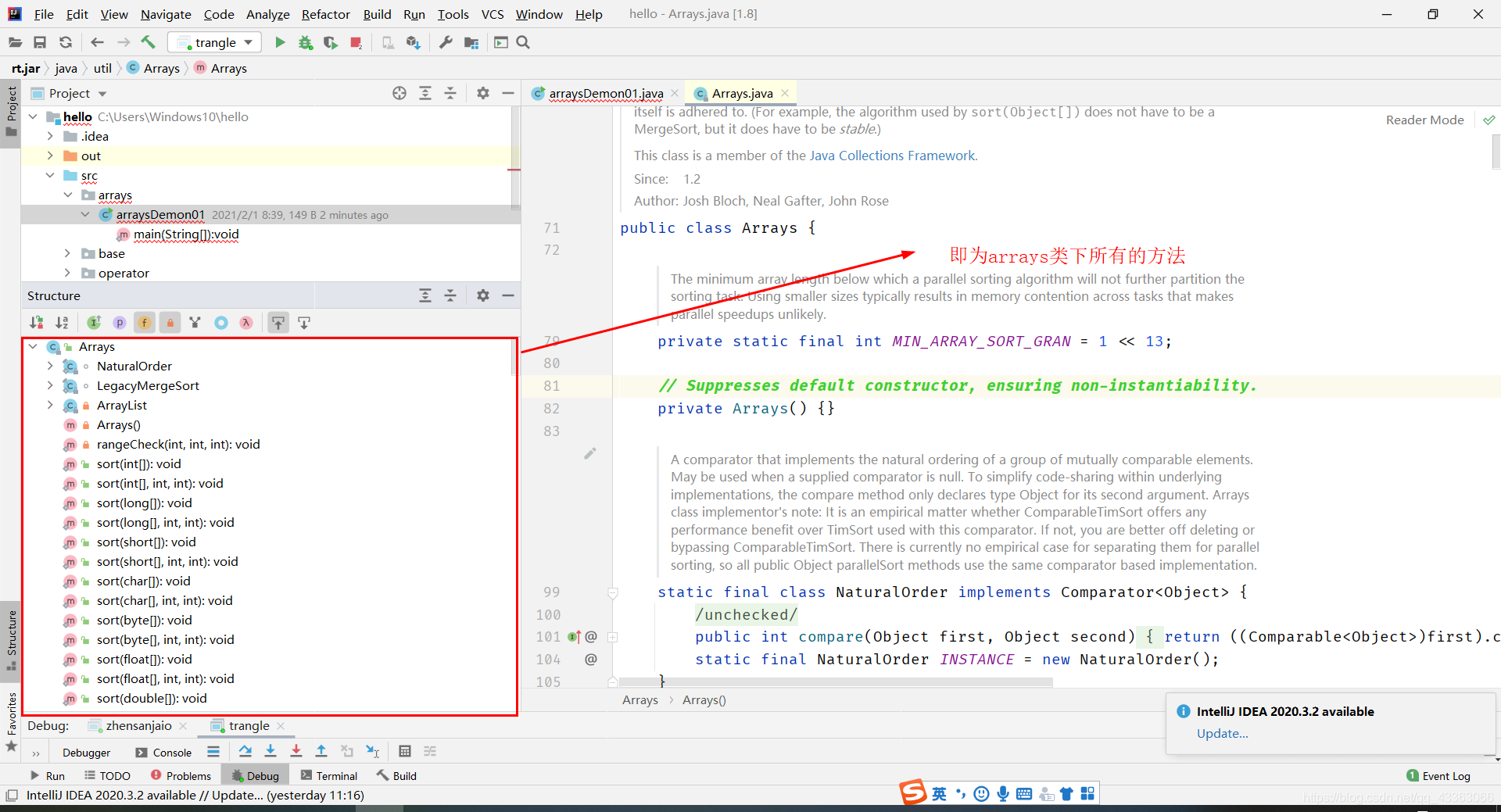
Task: Toggle Show Lambdas pink lambda button
Action: click(x=246, y=322)
